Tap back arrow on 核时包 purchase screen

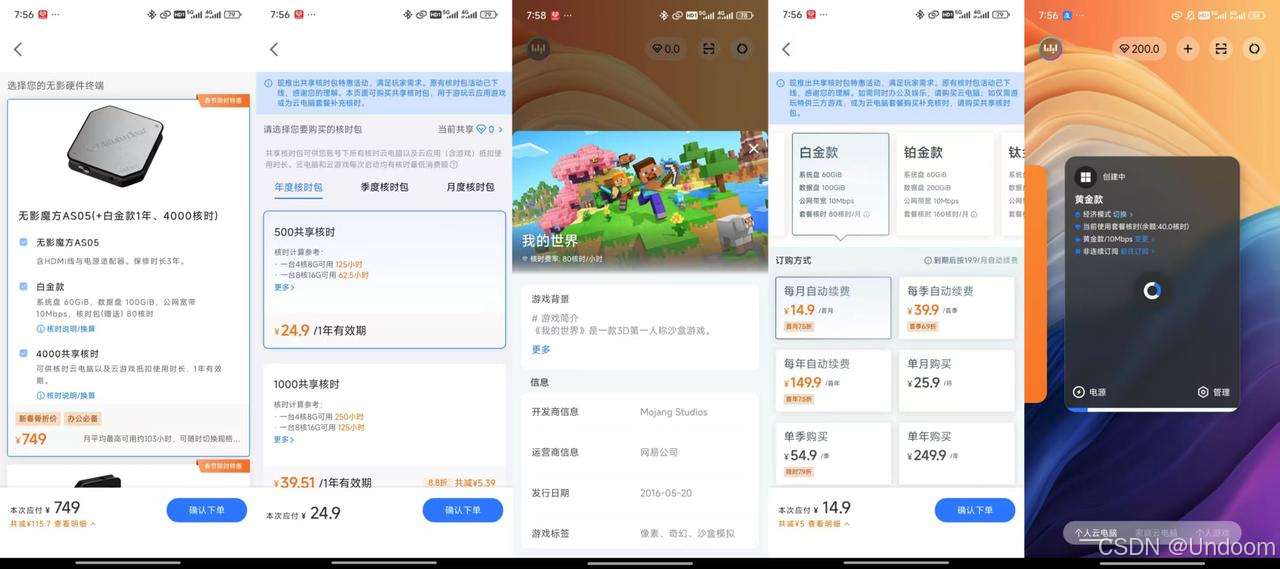273,49
